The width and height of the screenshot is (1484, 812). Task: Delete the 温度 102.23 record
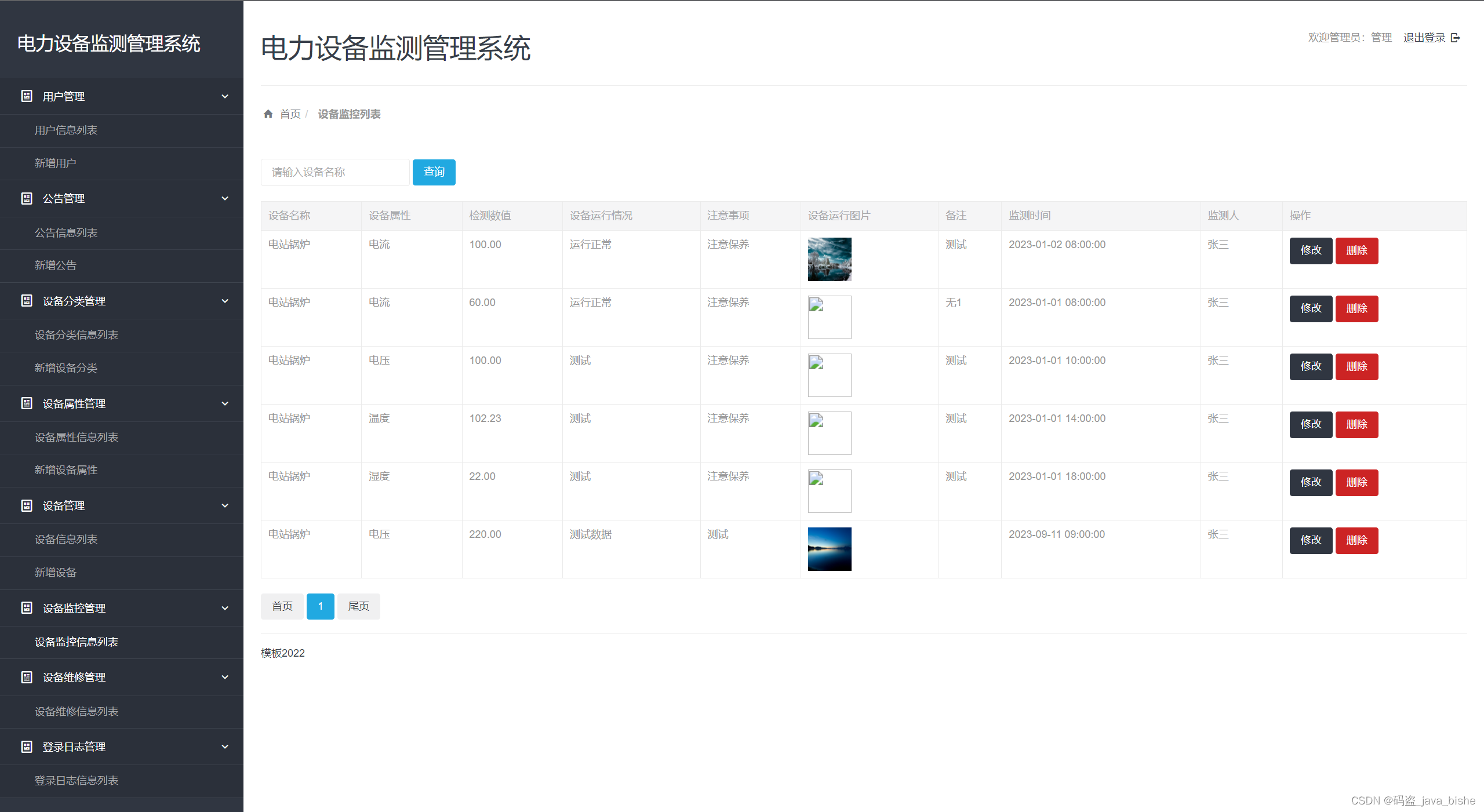coord(1356,424)
